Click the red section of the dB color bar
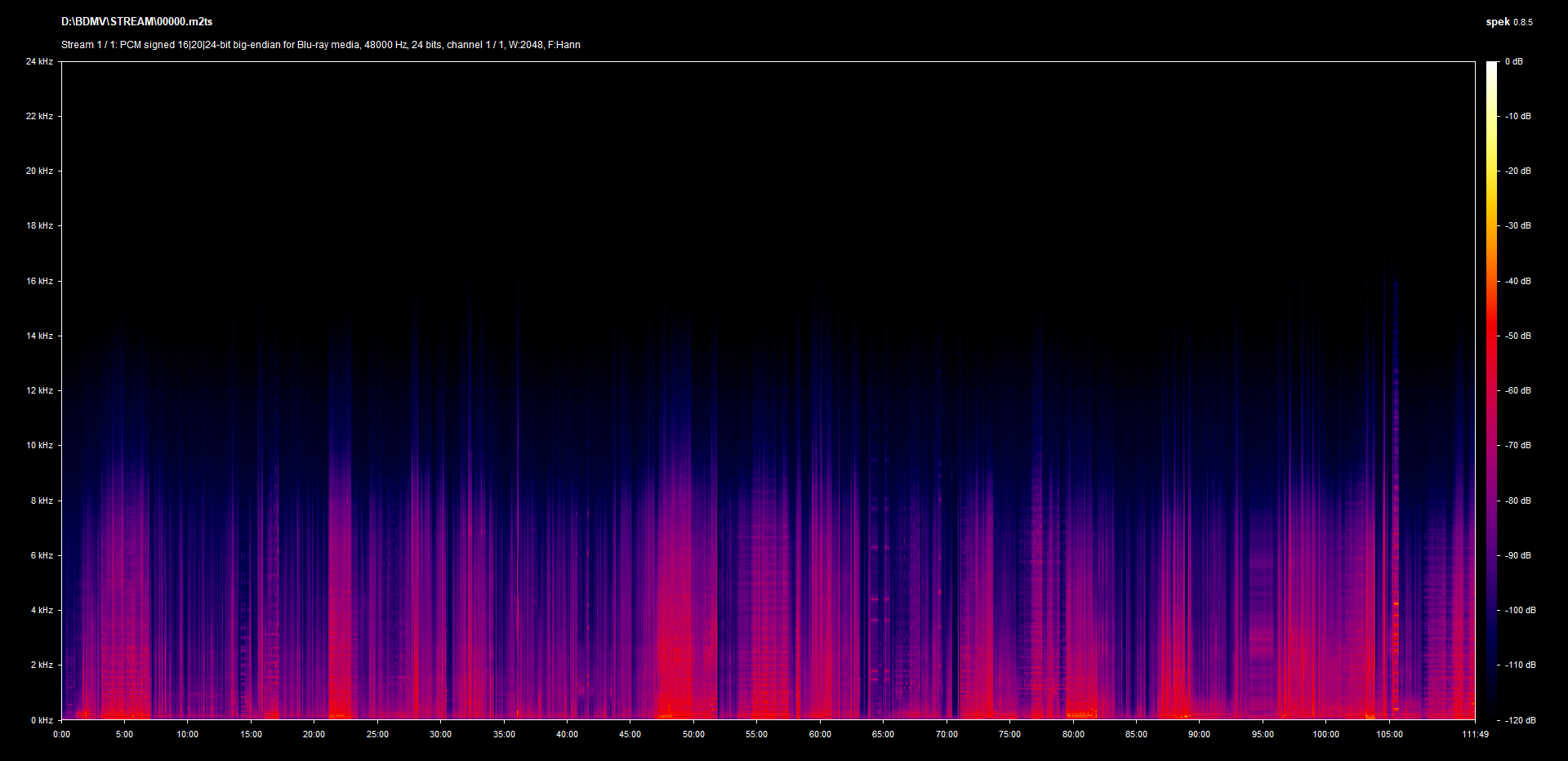This screenshot has width=1568, height=761. [x=1492, y=336]
